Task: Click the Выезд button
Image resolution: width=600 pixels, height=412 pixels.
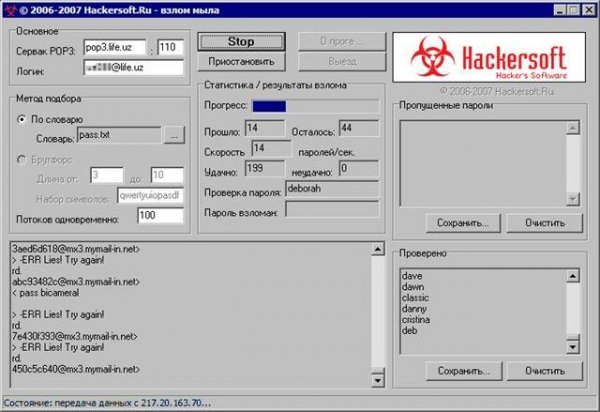Action: pos(342,62)
